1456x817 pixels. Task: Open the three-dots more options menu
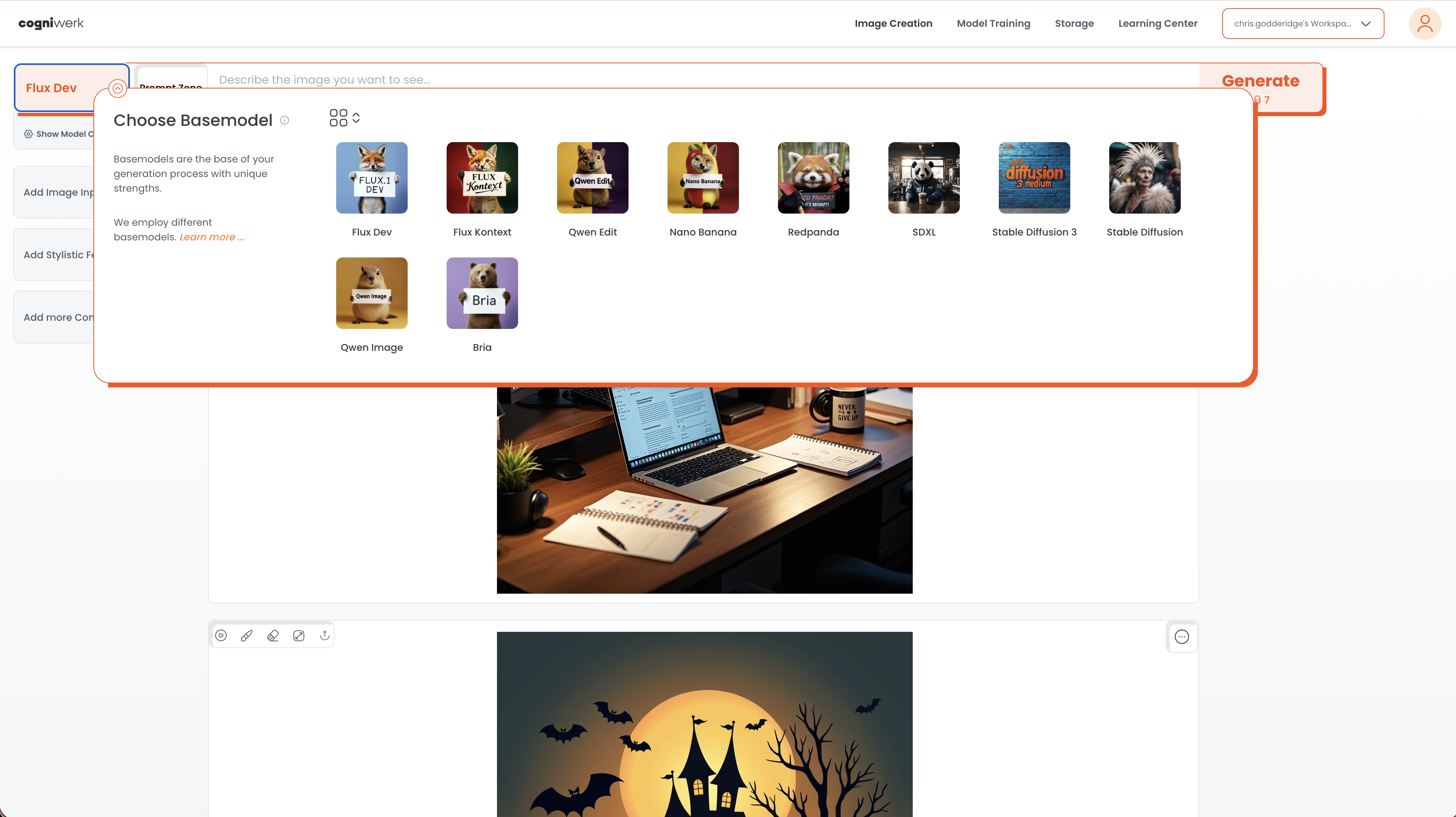1181,637
